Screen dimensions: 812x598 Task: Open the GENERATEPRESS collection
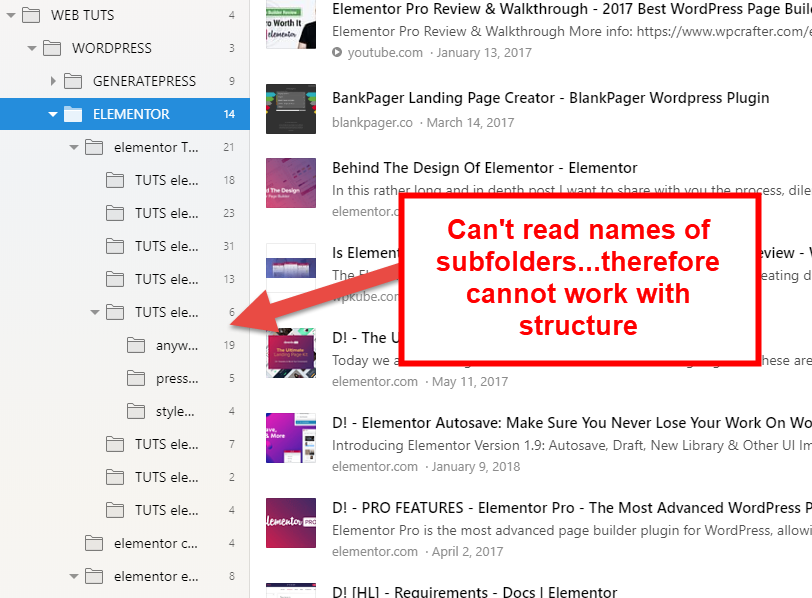point(144,81)
